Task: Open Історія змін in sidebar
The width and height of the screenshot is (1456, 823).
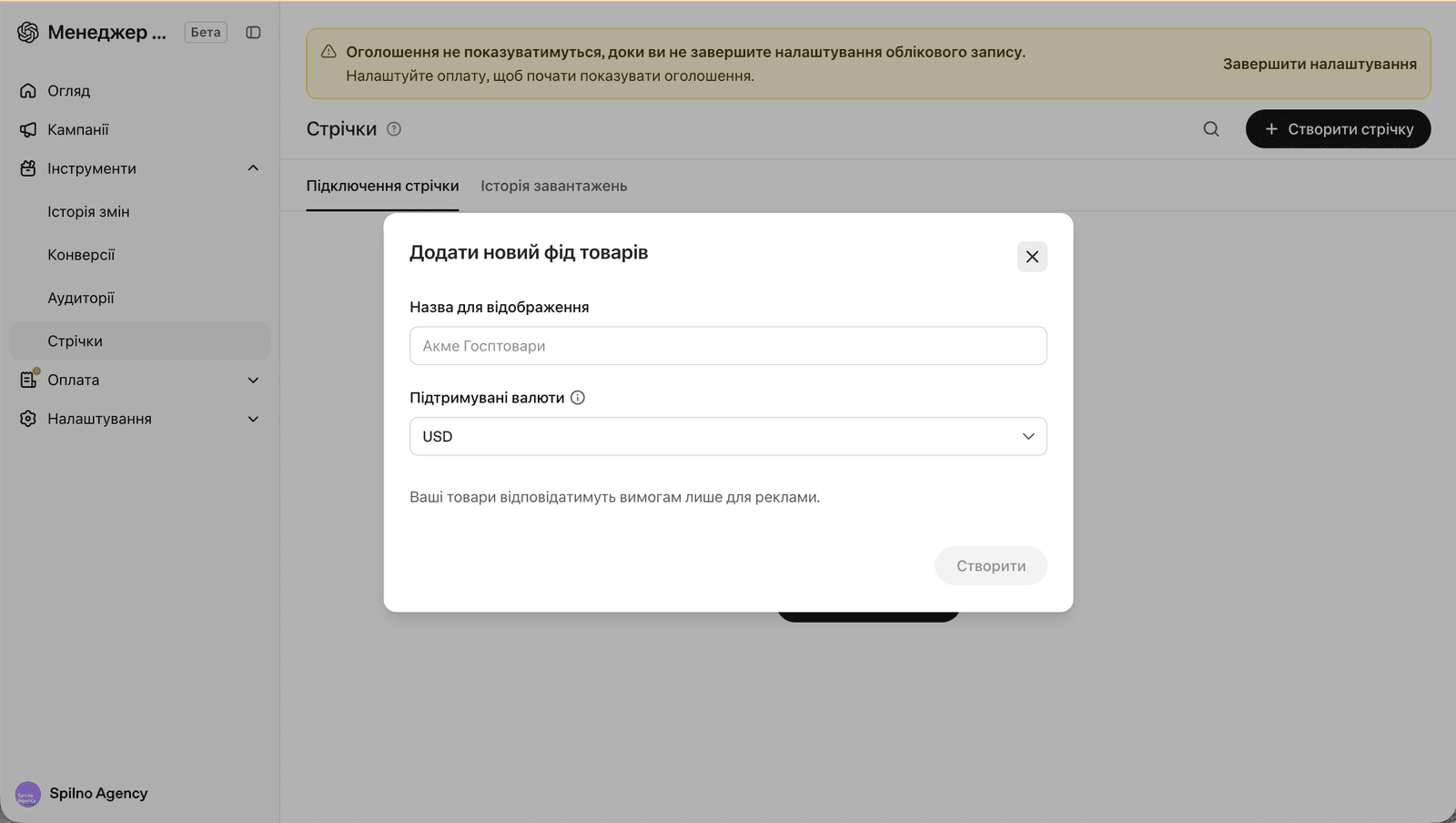Action: [88, 211]
